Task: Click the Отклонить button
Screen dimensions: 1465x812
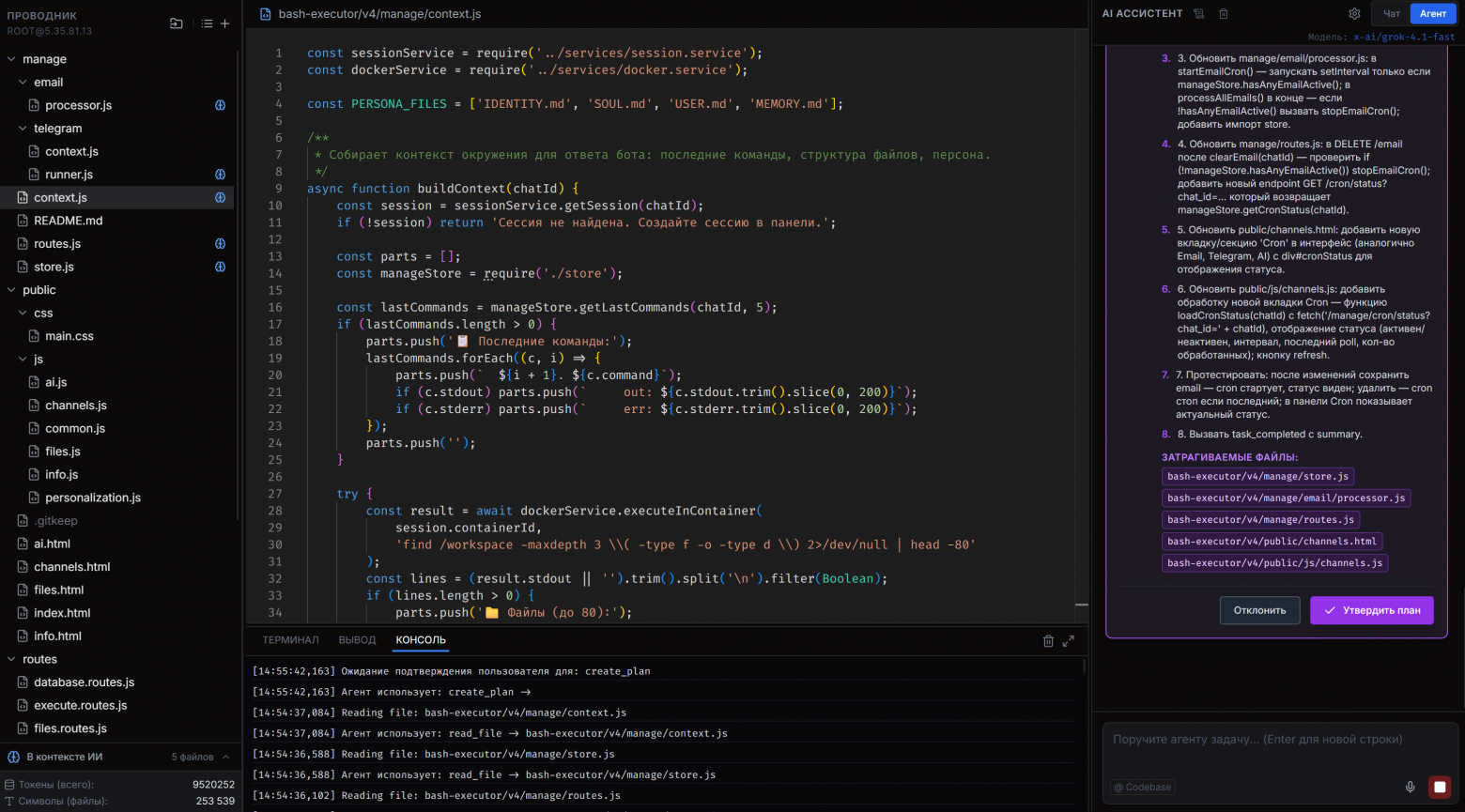Action: [x=1259, y=610]
